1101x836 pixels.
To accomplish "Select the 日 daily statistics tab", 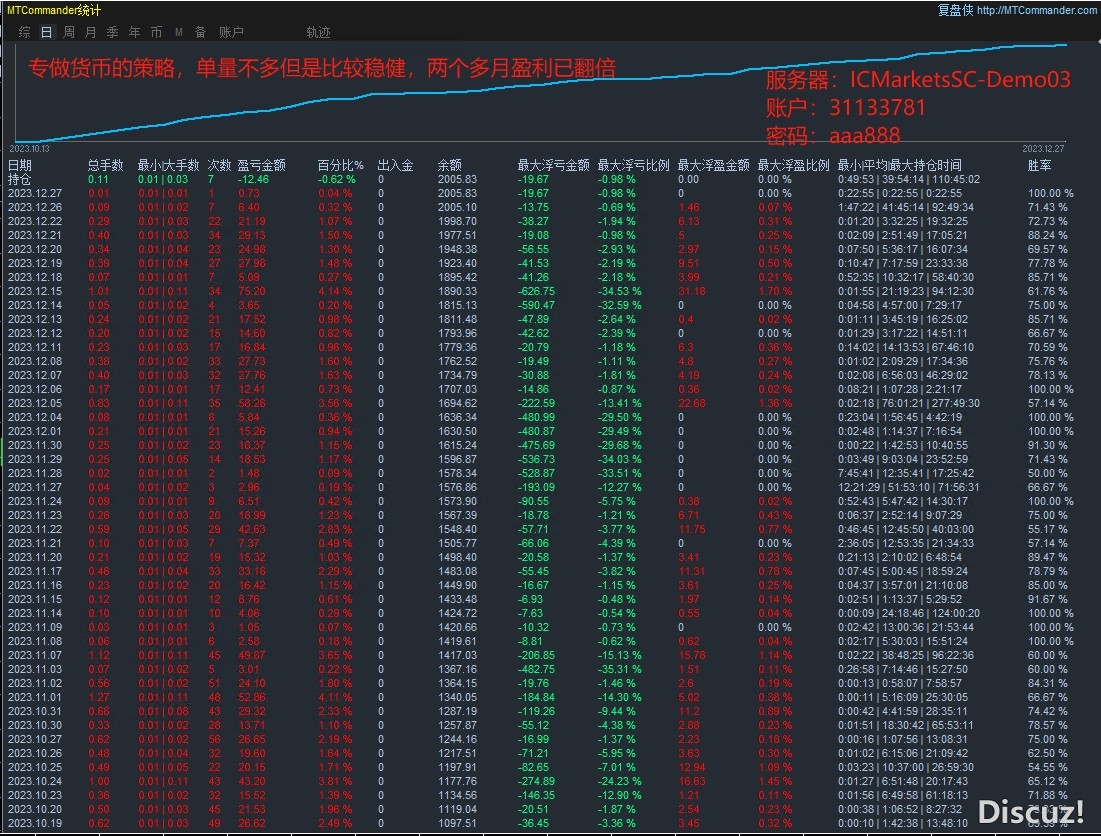I will (x=47, y=32).
